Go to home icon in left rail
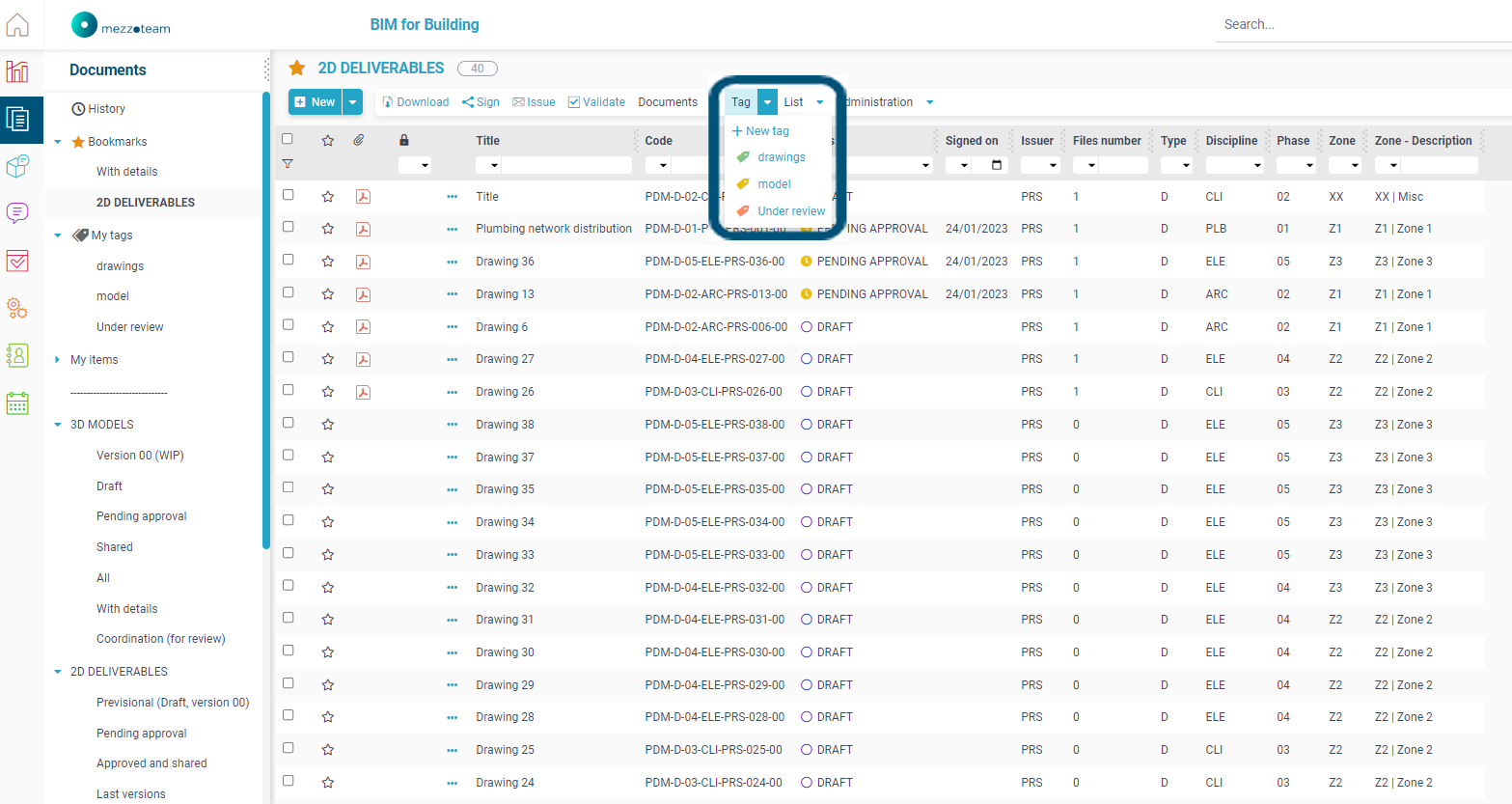 point(17,24)
